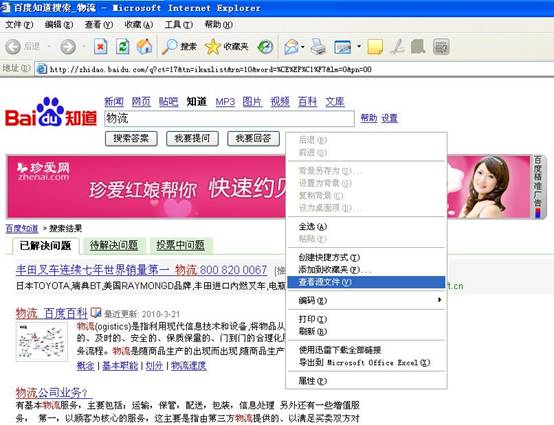Click the 搜索答案 button
This screenshot has height=425, width=554.
click(x=131, y=138)
